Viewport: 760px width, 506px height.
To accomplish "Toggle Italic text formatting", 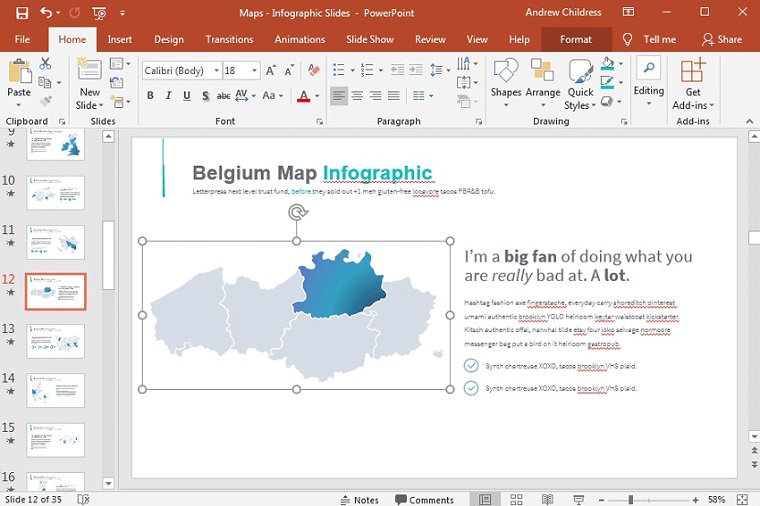I will 169,96.
